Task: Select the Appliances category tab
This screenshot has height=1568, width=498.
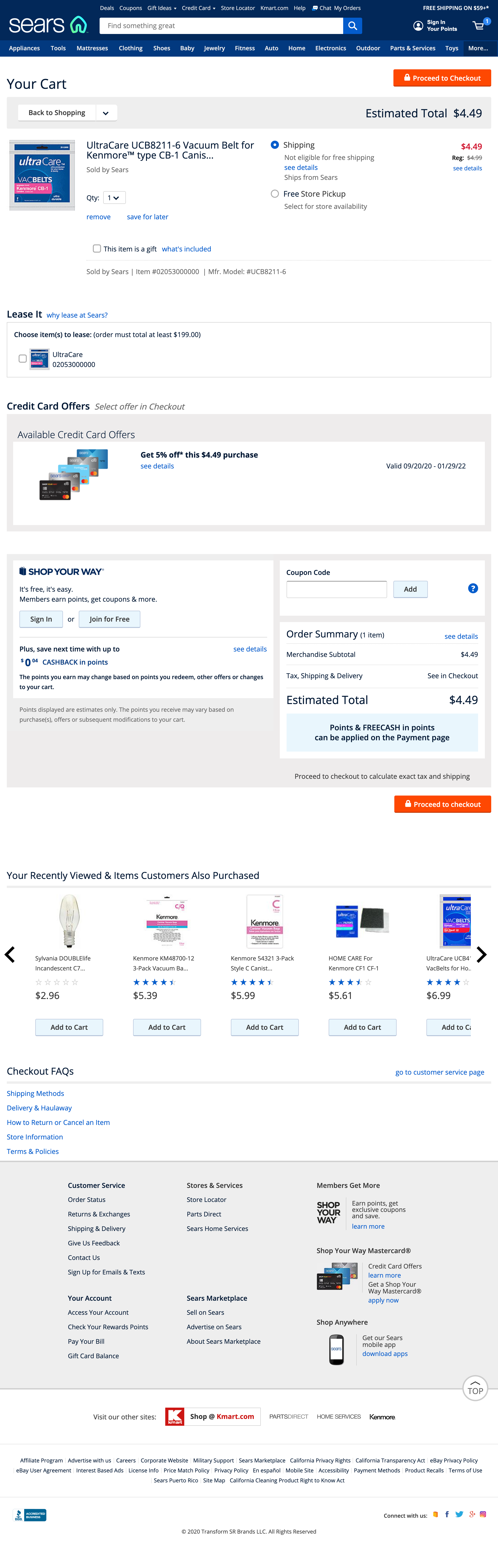Action: [24, 48]
